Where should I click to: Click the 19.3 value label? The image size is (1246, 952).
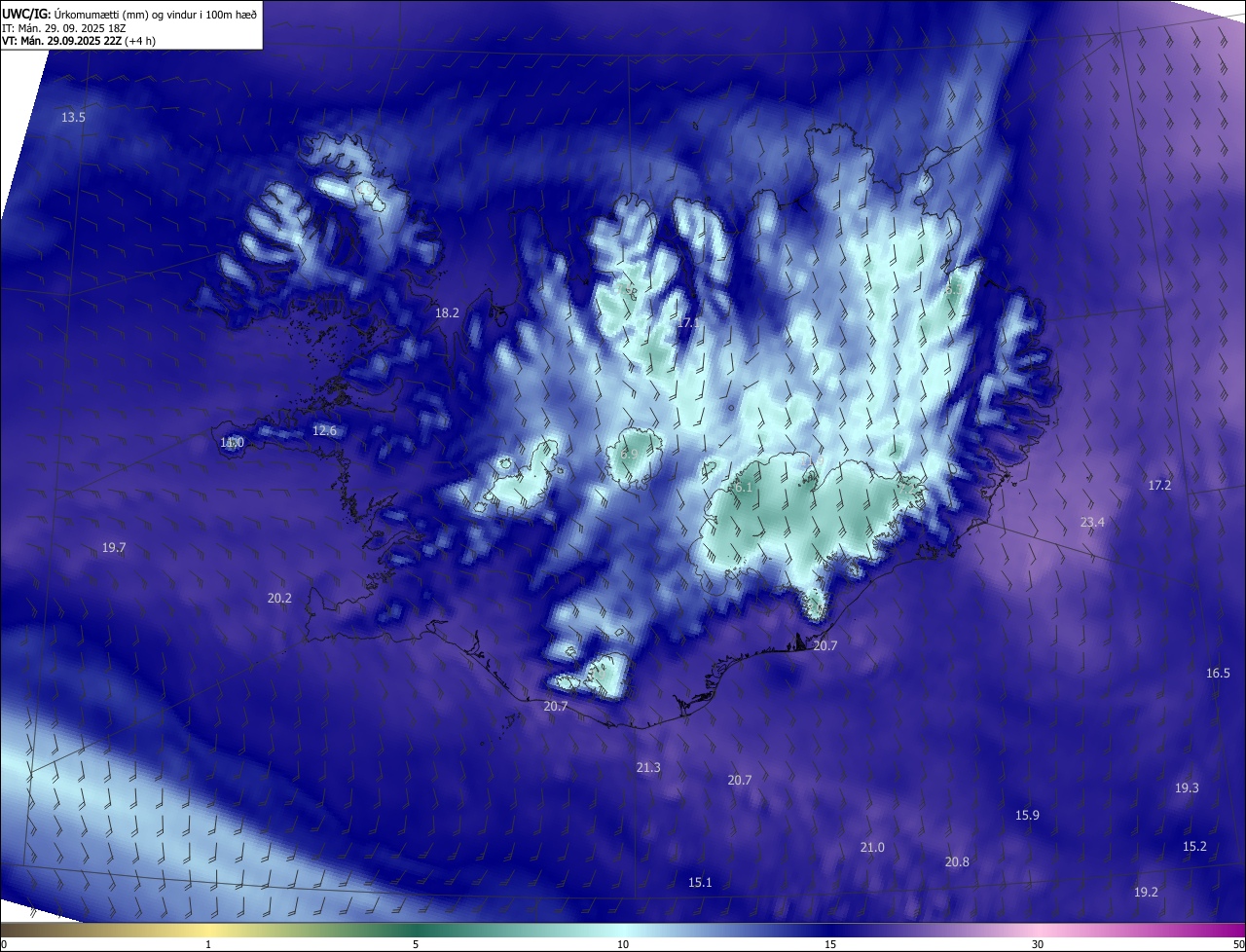pos(1187,788)
